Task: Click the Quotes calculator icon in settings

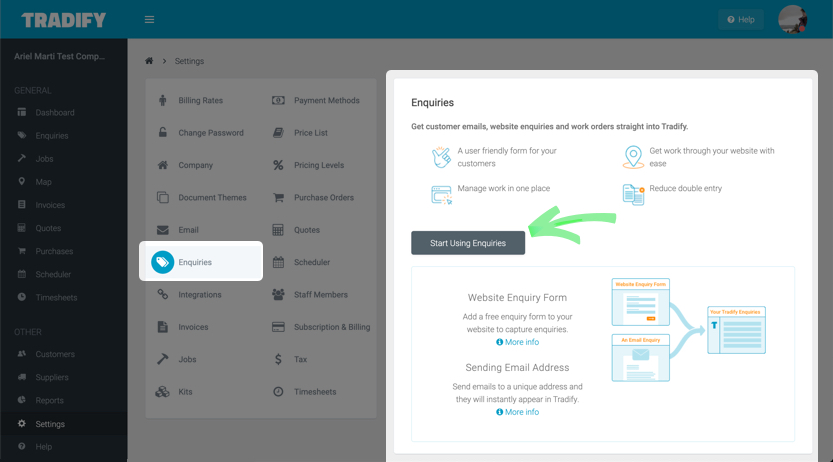Action: (278, 230)
